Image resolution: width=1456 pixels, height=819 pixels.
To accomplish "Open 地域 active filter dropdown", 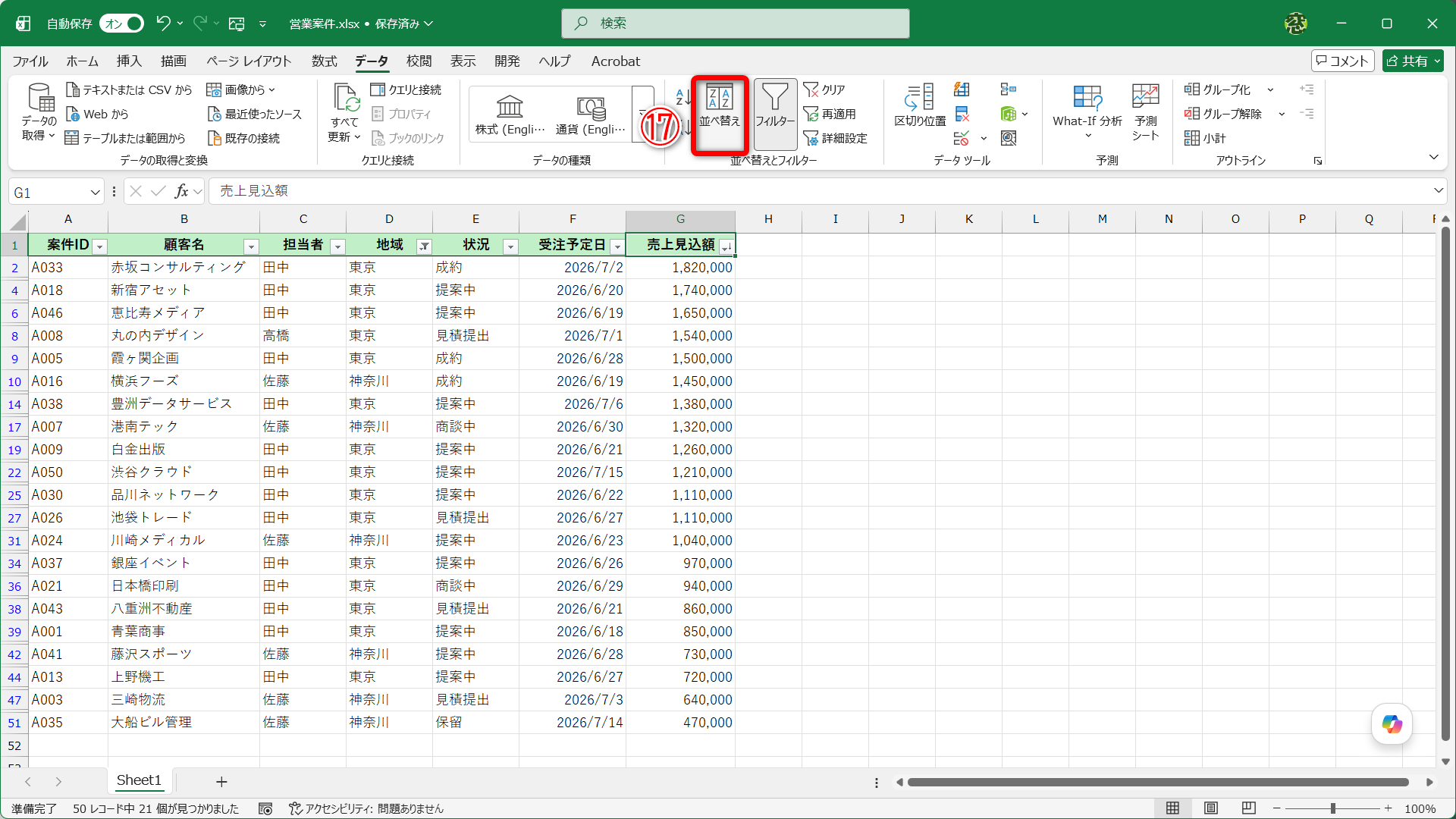I will [425, 246].
